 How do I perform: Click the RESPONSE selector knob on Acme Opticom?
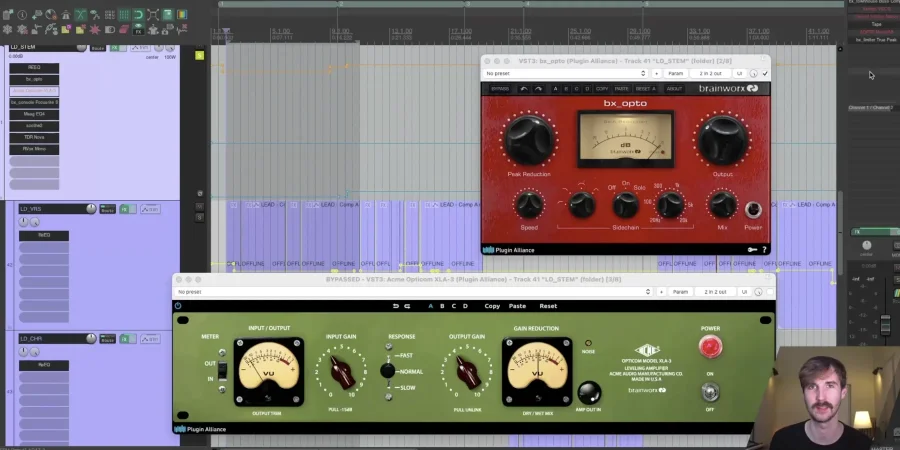pos(388,371)
